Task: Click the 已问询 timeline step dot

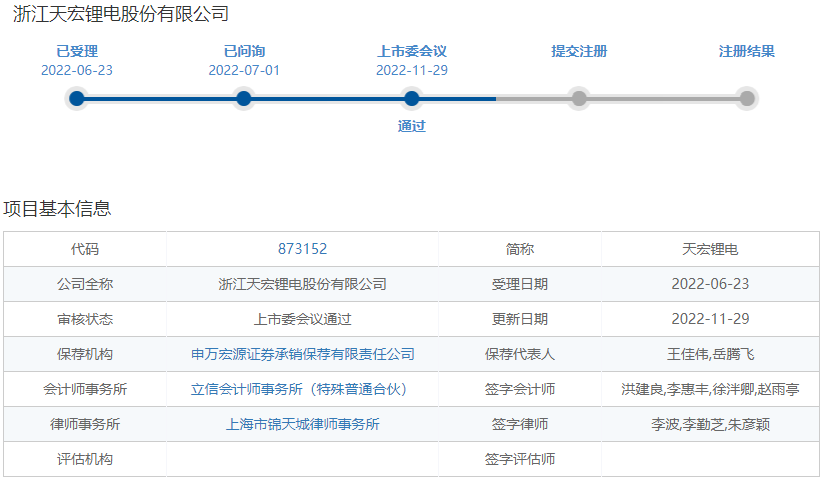Action: click(244, 98)
